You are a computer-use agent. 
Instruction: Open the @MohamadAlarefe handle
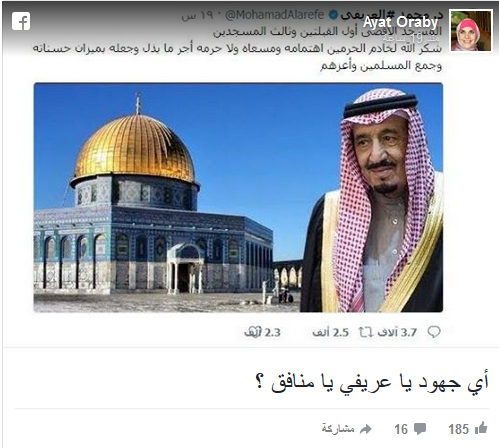275,15
